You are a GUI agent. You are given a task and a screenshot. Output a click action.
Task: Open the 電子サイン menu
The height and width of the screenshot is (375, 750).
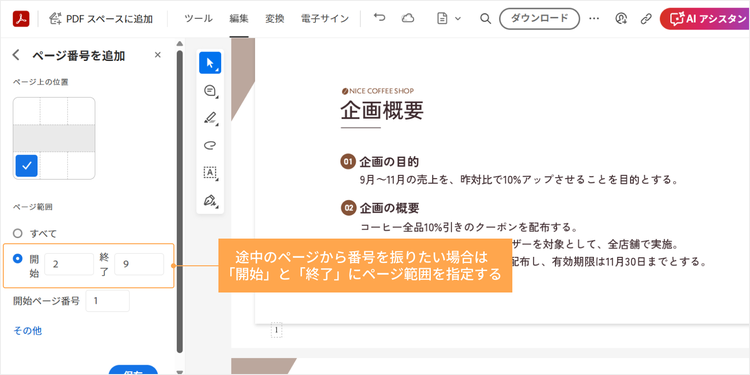point(325,19)
